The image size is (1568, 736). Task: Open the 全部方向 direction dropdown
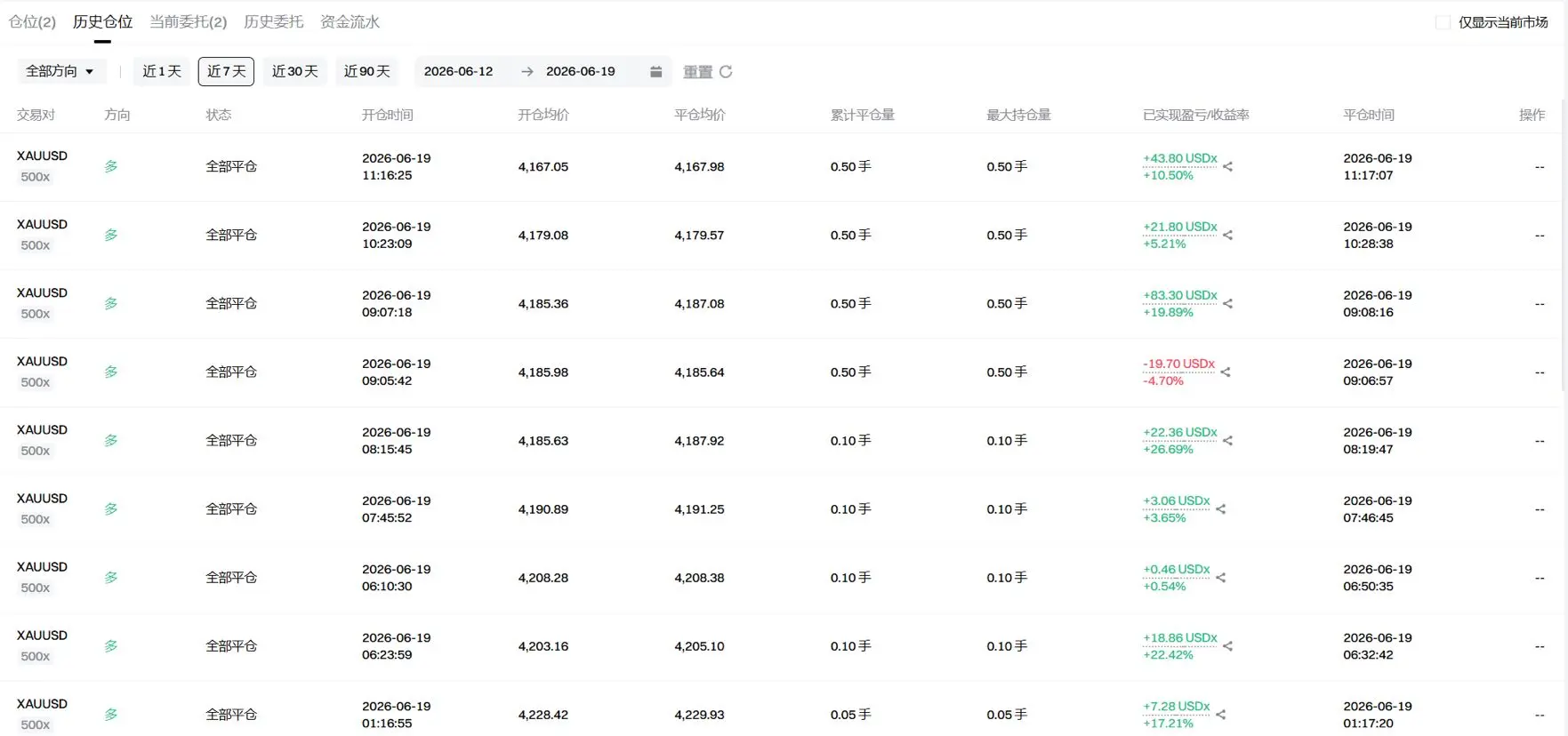click(x=61, y=71)
